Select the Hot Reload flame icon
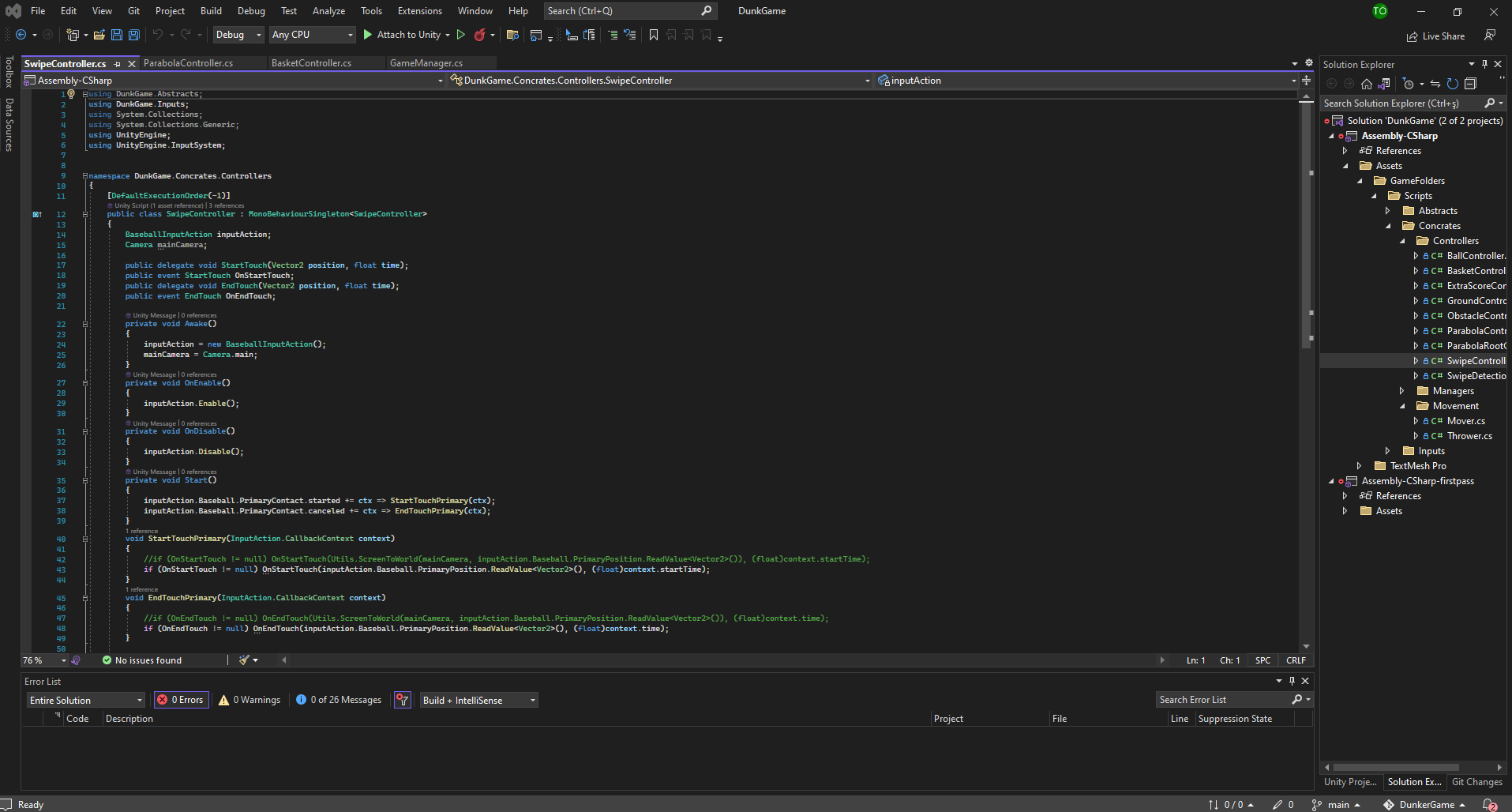The image size is (1512, 812). pyautogui.click(x=482, y=35)
